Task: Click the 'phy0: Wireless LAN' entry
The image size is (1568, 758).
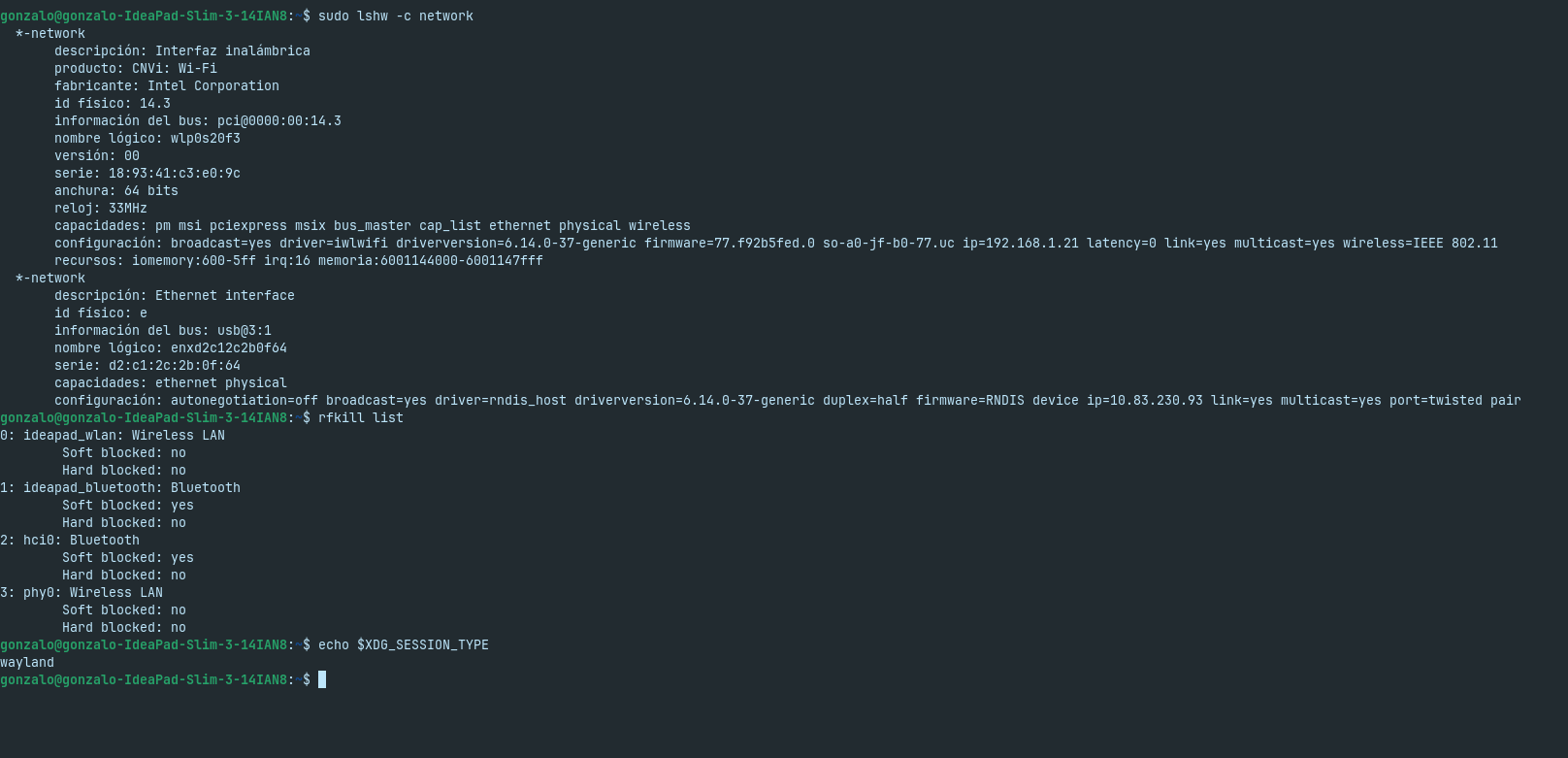Action: pyautogui.click(x=92, y=592)
